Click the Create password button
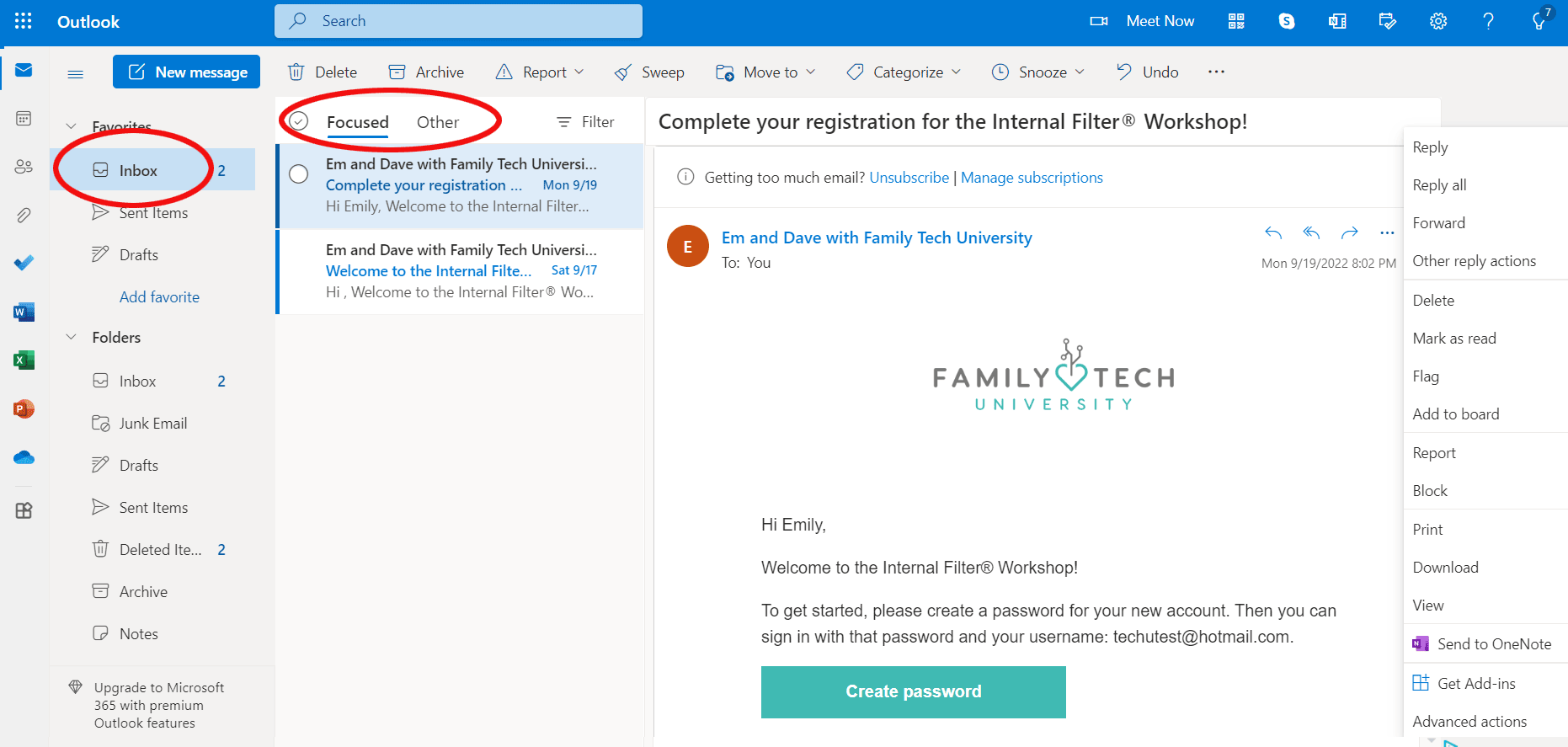The image size is (1568, 747). point(913,691)
